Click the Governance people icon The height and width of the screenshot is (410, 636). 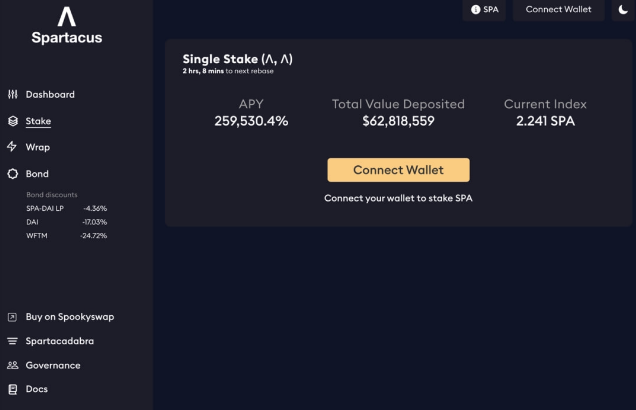click(13, 365)
